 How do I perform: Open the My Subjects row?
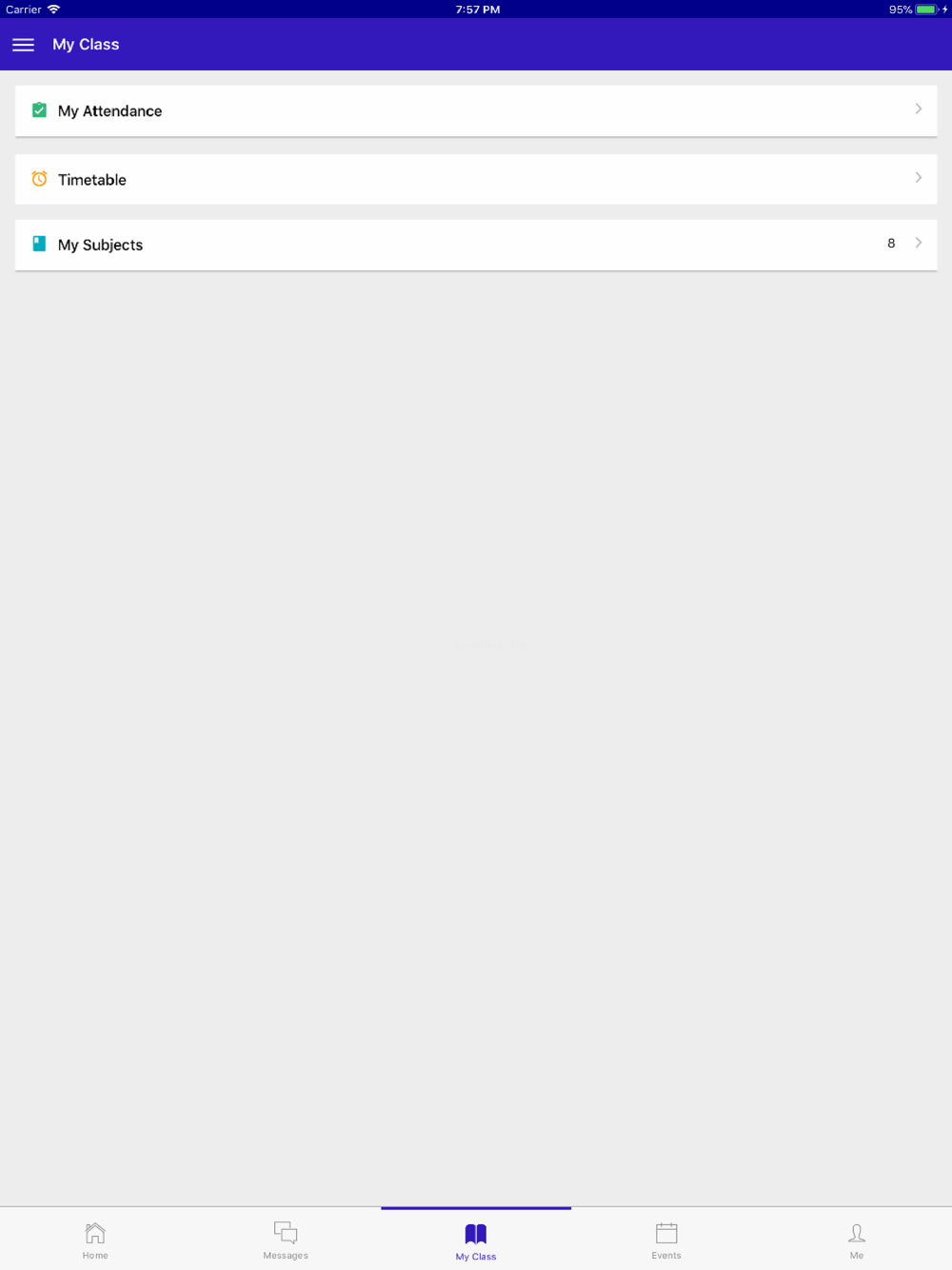click(x=476, y=245)
